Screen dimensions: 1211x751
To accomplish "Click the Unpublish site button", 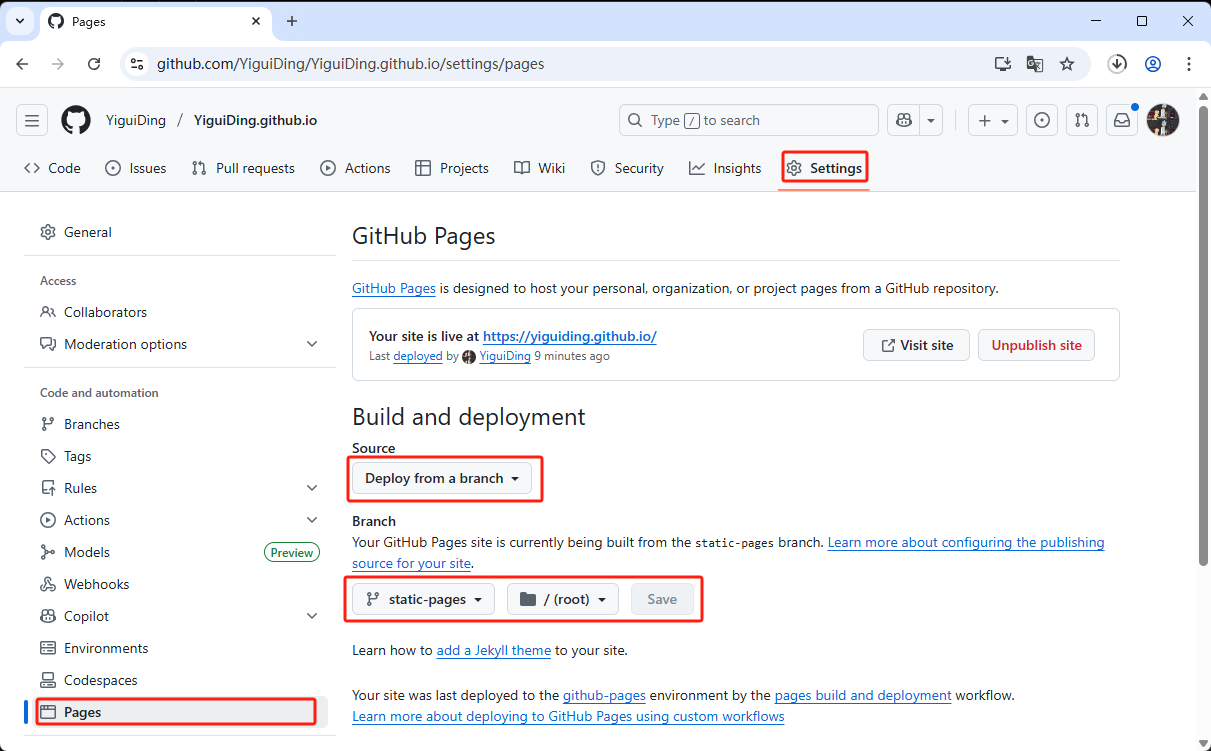I will tap(1036, 345).
